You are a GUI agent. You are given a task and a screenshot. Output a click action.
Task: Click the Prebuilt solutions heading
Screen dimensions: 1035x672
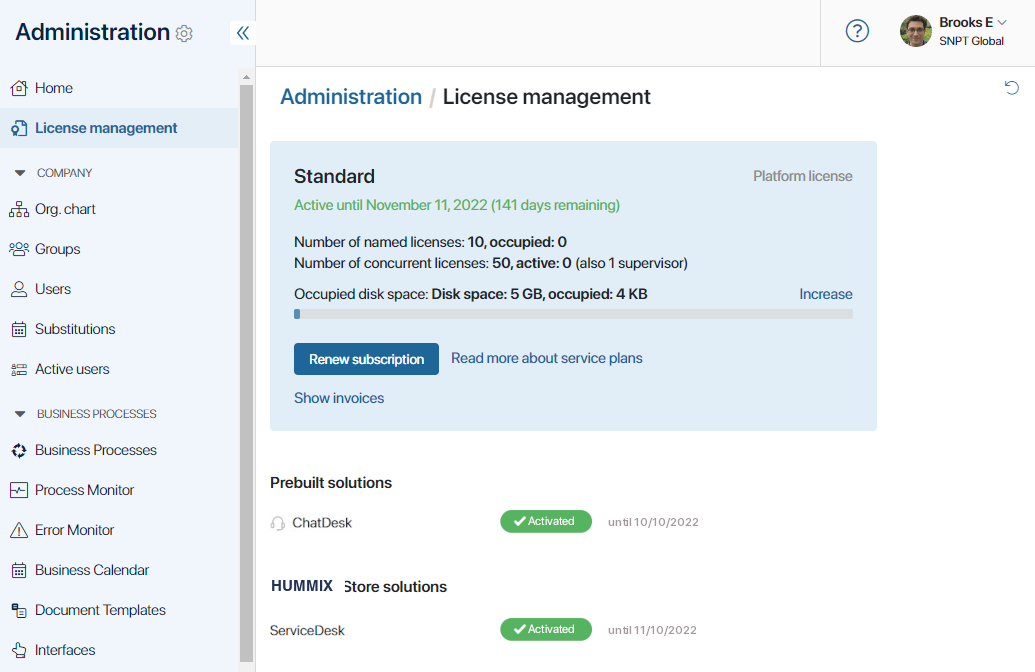(331, 483)
